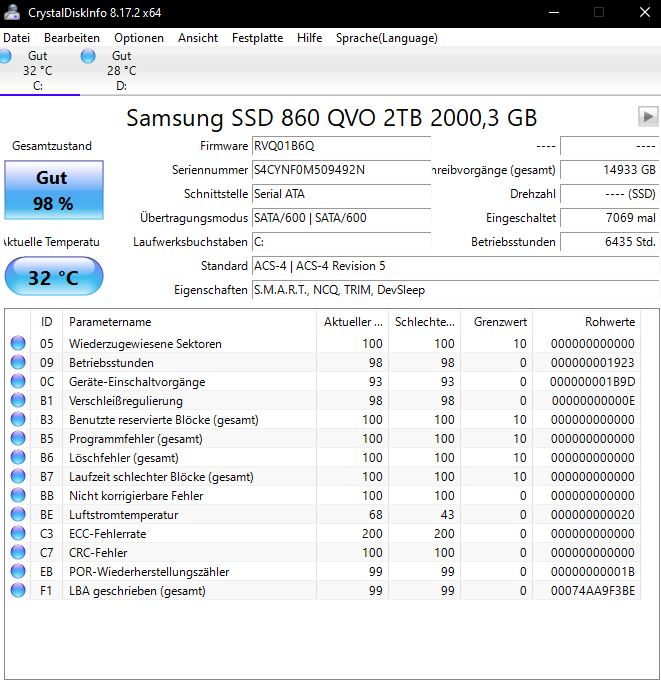The image size is (661, 685).
Task: Select the D: drive tab at 28 °C
Action: pyautogui.click(x=121, y=70)
